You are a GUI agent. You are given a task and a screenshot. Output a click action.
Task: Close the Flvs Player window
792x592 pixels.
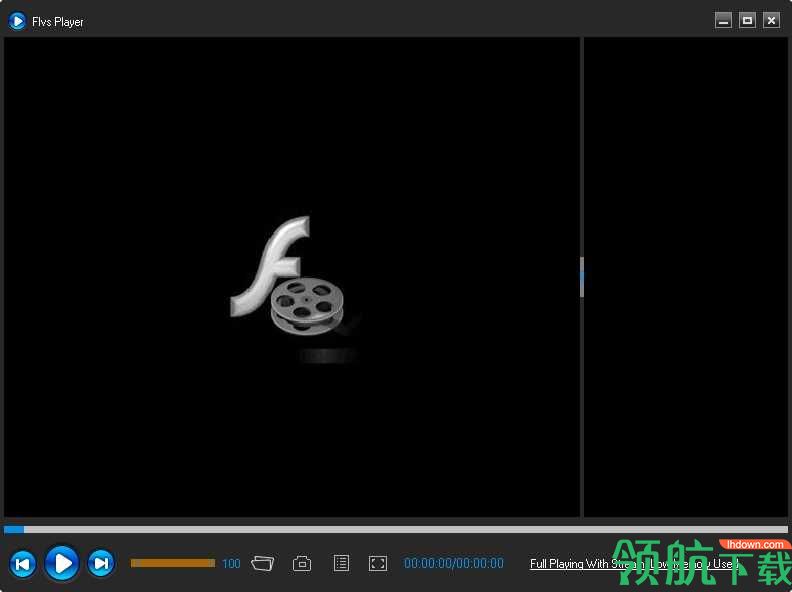(771, 21)
